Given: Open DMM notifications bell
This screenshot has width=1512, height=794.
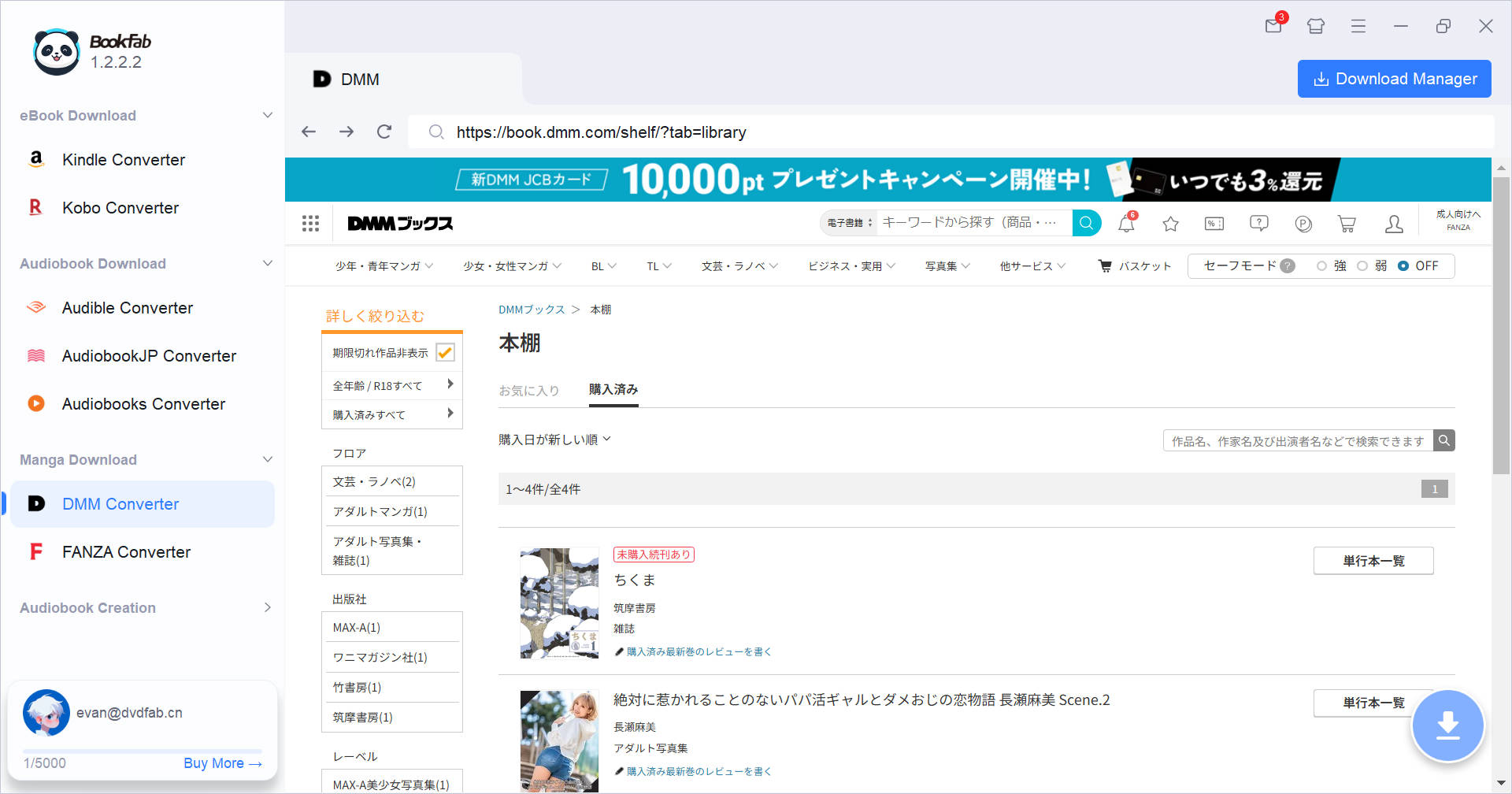Looking at the screenshot, I should click(1125, 223).
